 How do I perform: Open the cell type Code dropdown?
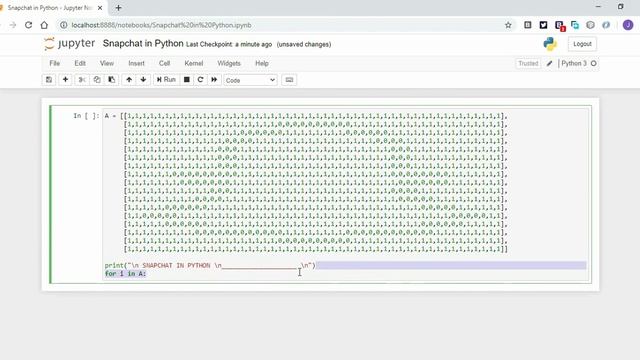(250, 80)
